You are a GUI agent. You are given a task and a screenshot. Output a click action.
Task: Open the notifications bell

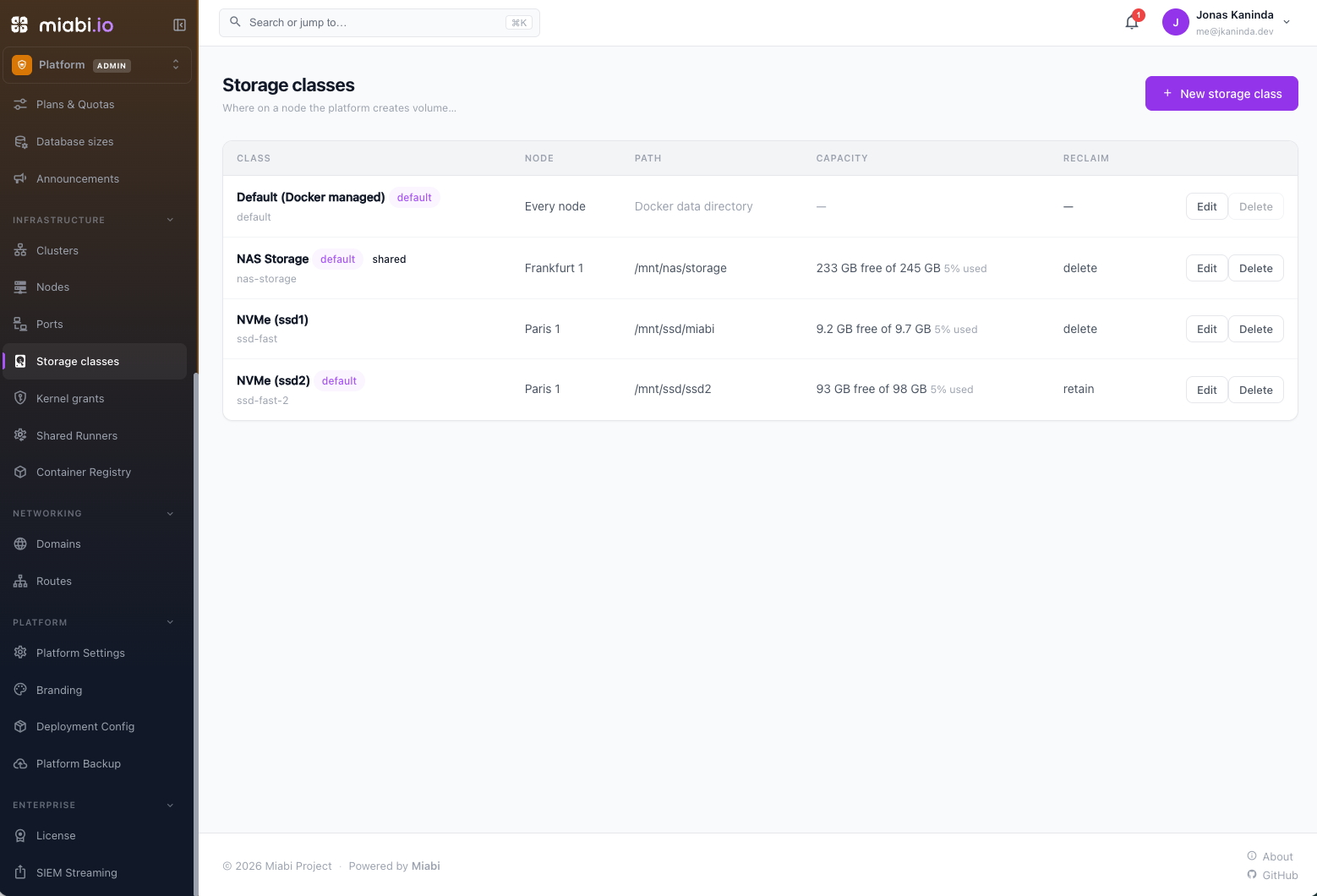pos(1132,22)
